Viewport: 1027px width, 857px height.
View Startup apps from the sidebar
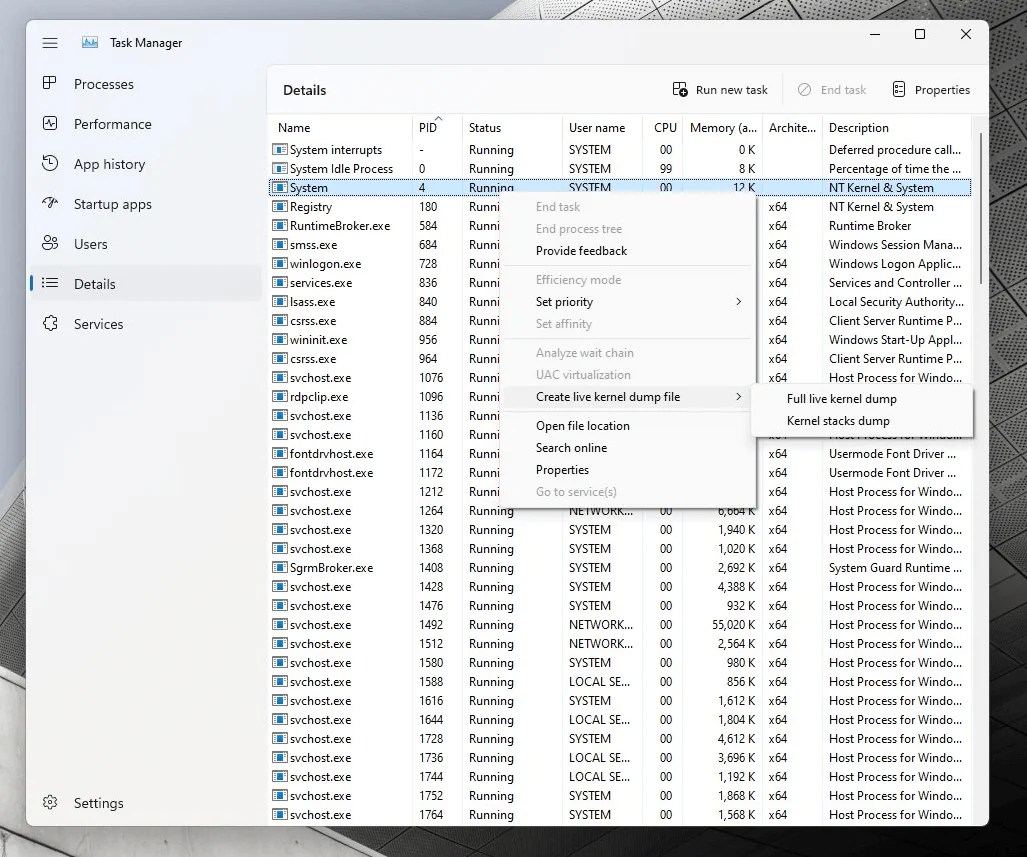[110, 204]
